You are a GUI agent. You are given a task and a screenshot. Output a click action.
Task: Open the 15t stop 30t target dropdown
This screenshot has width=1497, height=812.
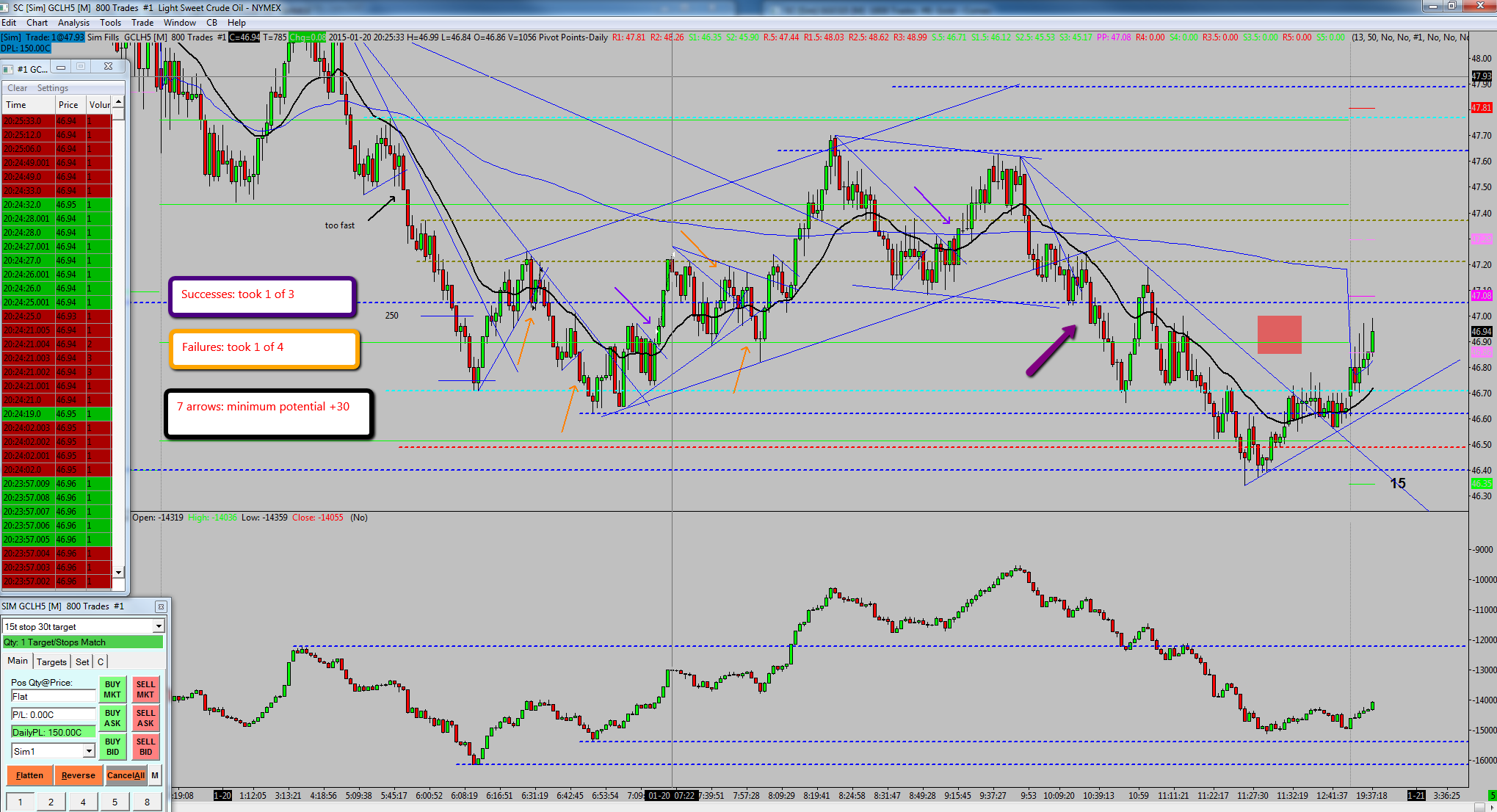(159, 626)
